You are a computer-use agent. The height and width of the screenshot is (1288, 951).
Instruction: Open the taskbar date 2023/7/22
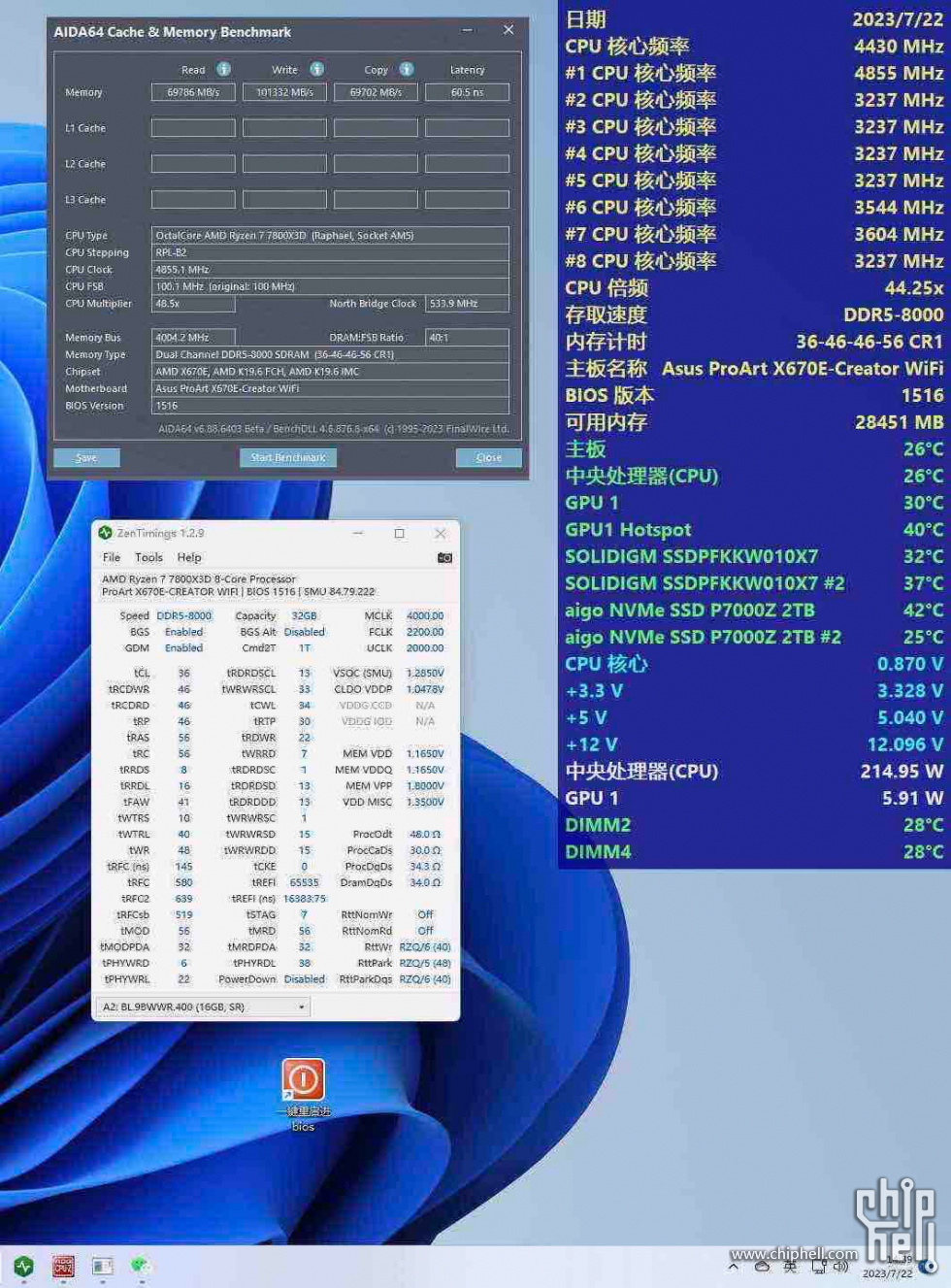(887, 1273)
